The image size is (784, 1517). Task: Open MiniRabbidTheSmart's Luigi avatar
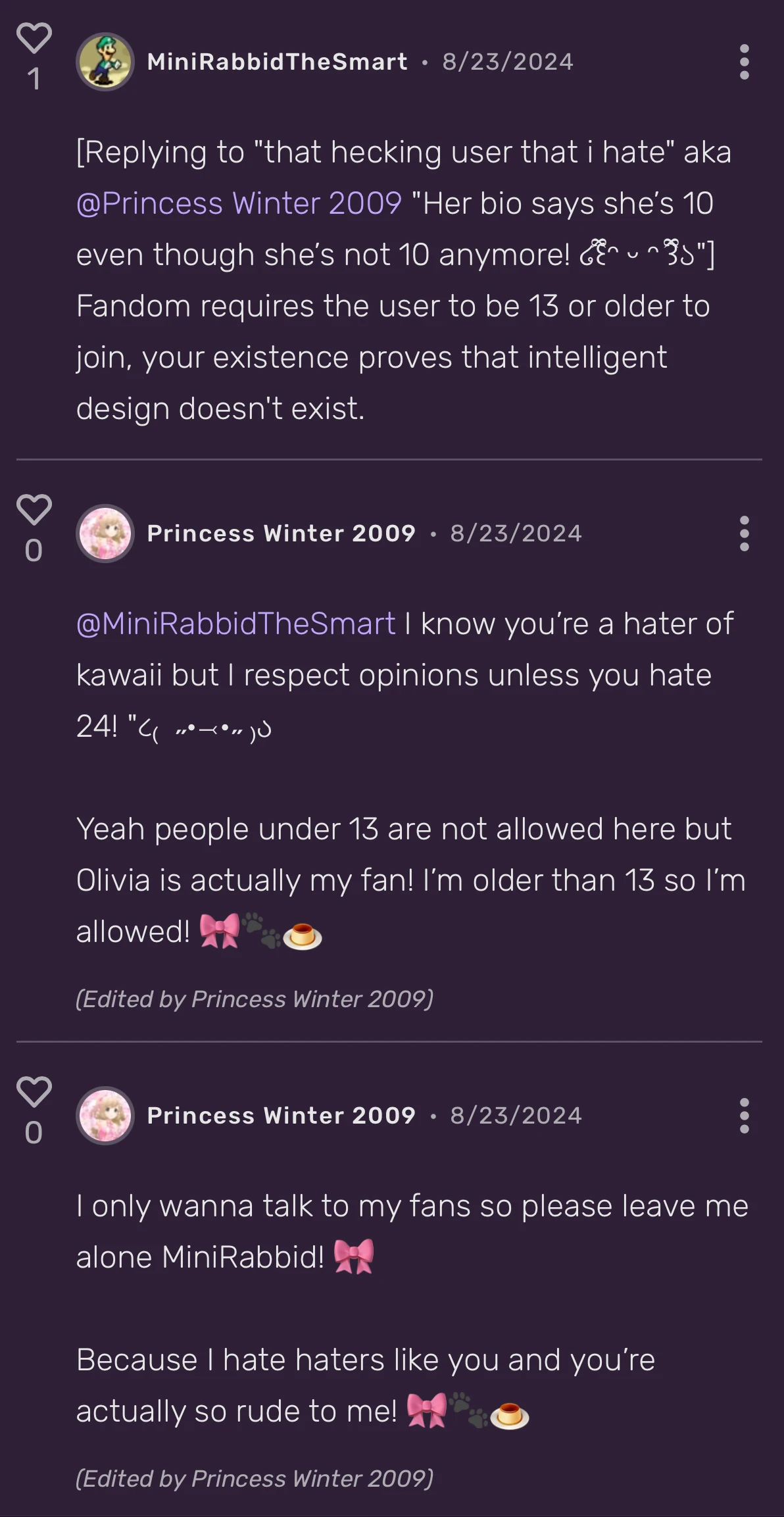(x=105, y=62)
